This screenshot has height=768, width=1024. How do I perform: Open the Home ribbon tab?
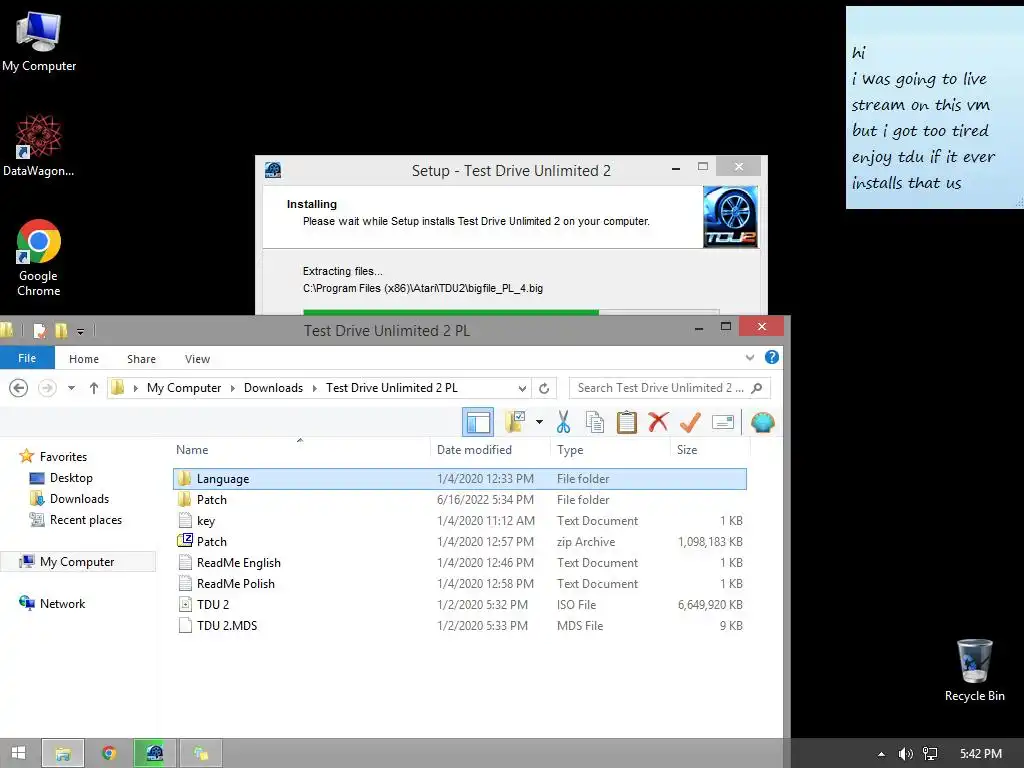pyautogui.click(x=84, y=359)
